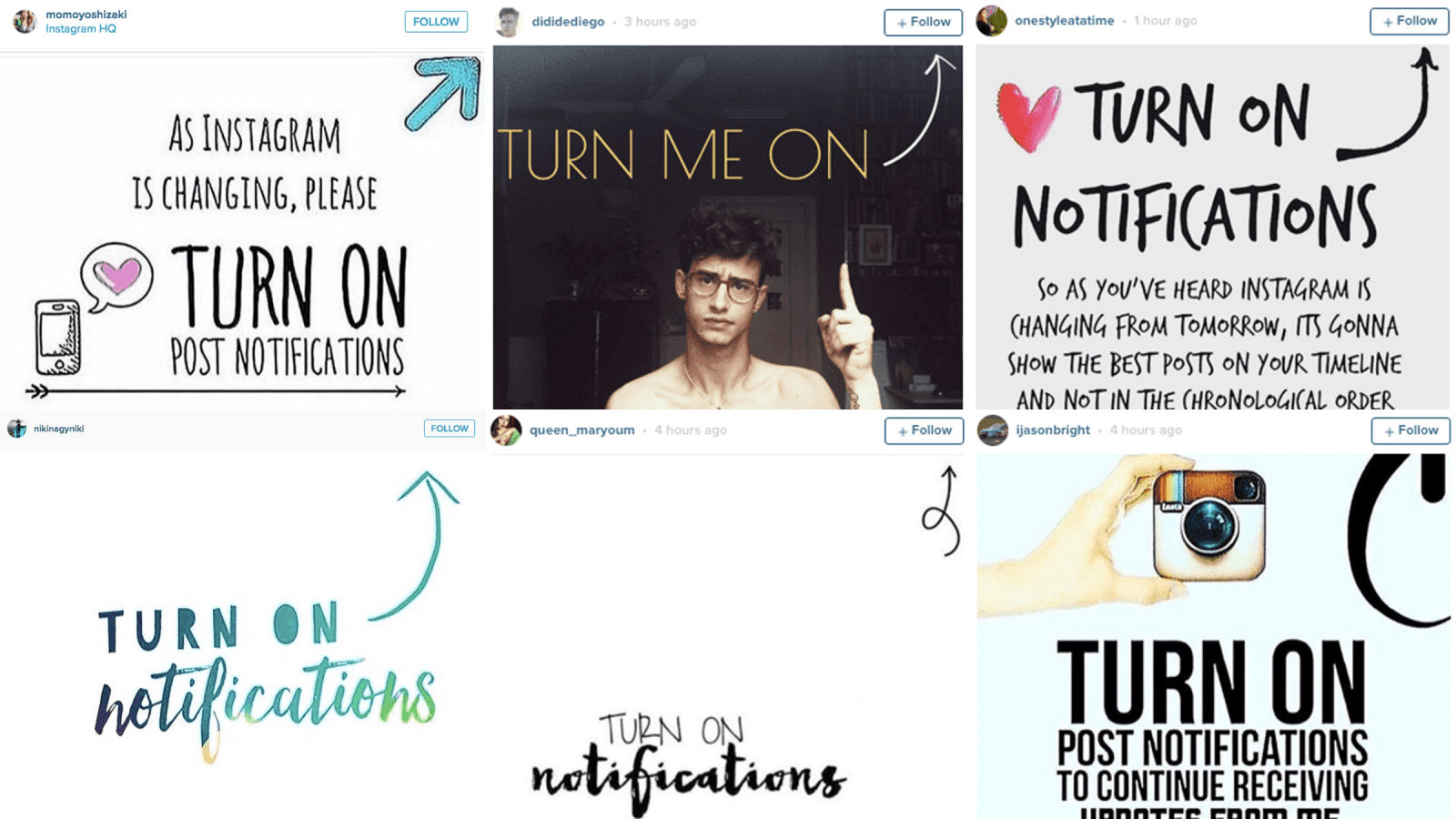Follow onestyleatatime
This screenshot has height=819, width=1456.
(x=1409, y=21)
